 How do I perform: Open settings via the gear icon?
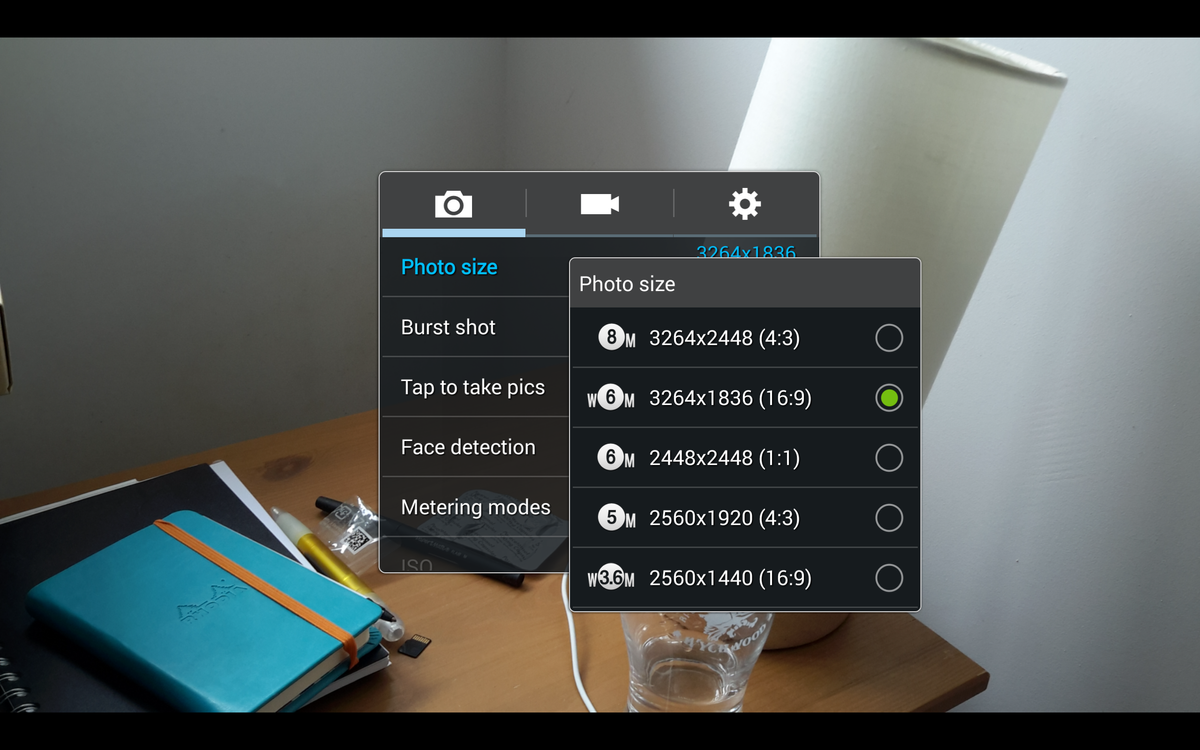[743, 203]
